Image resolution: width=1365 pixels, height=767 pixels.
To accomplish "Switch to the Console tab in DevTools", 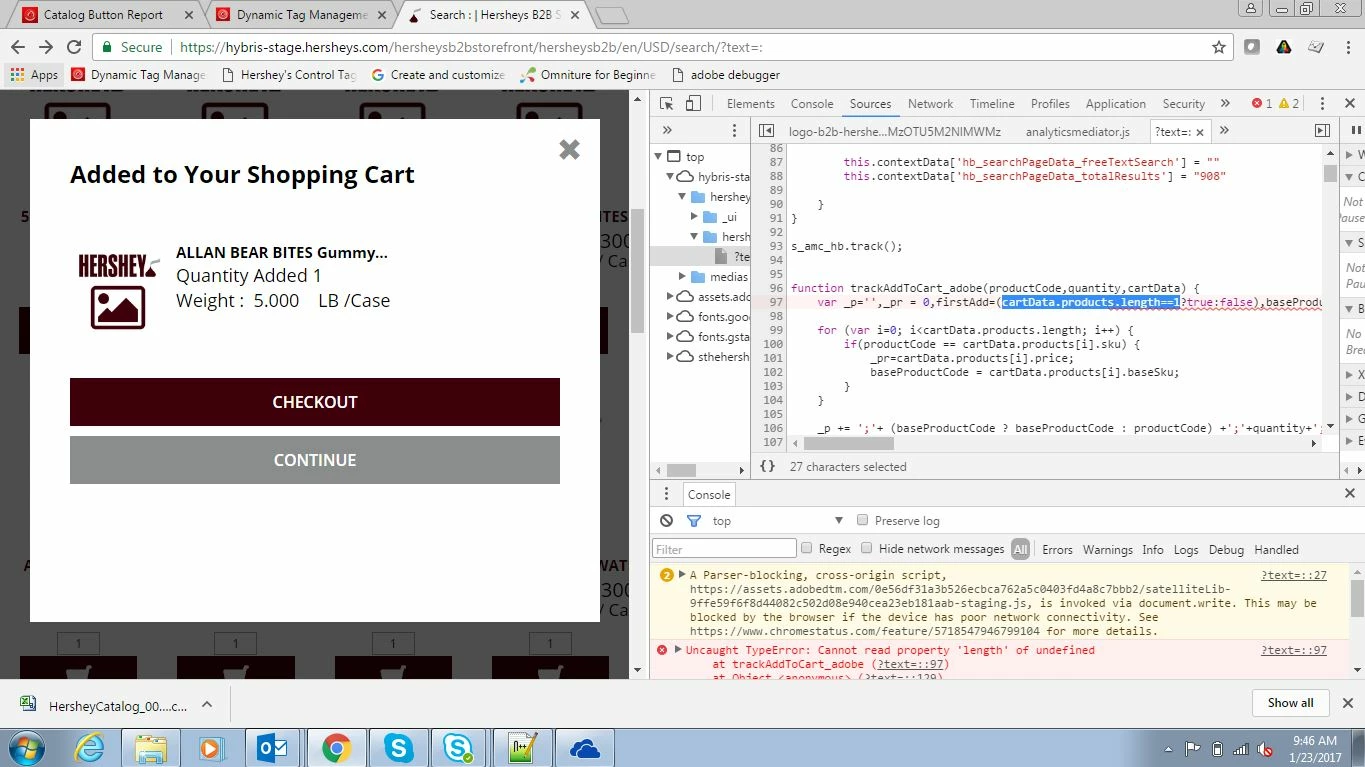I will coord(812,104).
